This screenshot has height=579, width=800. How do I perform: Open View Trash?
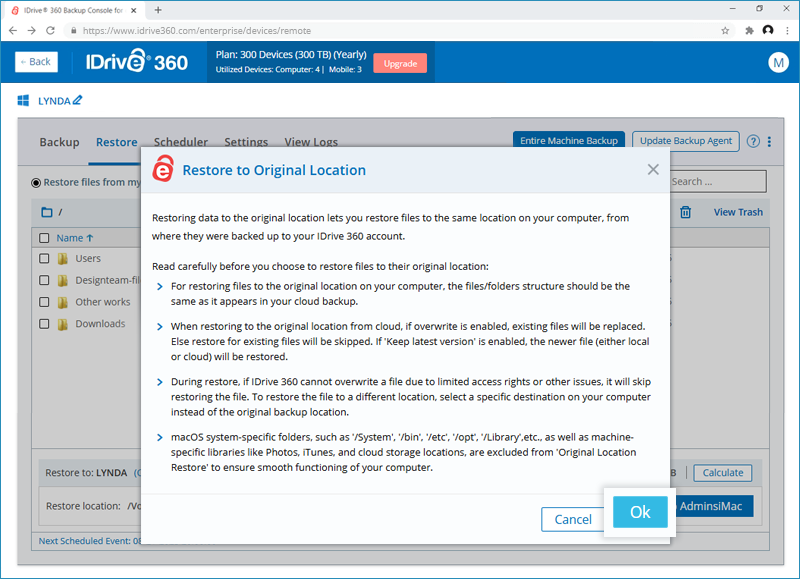click(738, 212)
